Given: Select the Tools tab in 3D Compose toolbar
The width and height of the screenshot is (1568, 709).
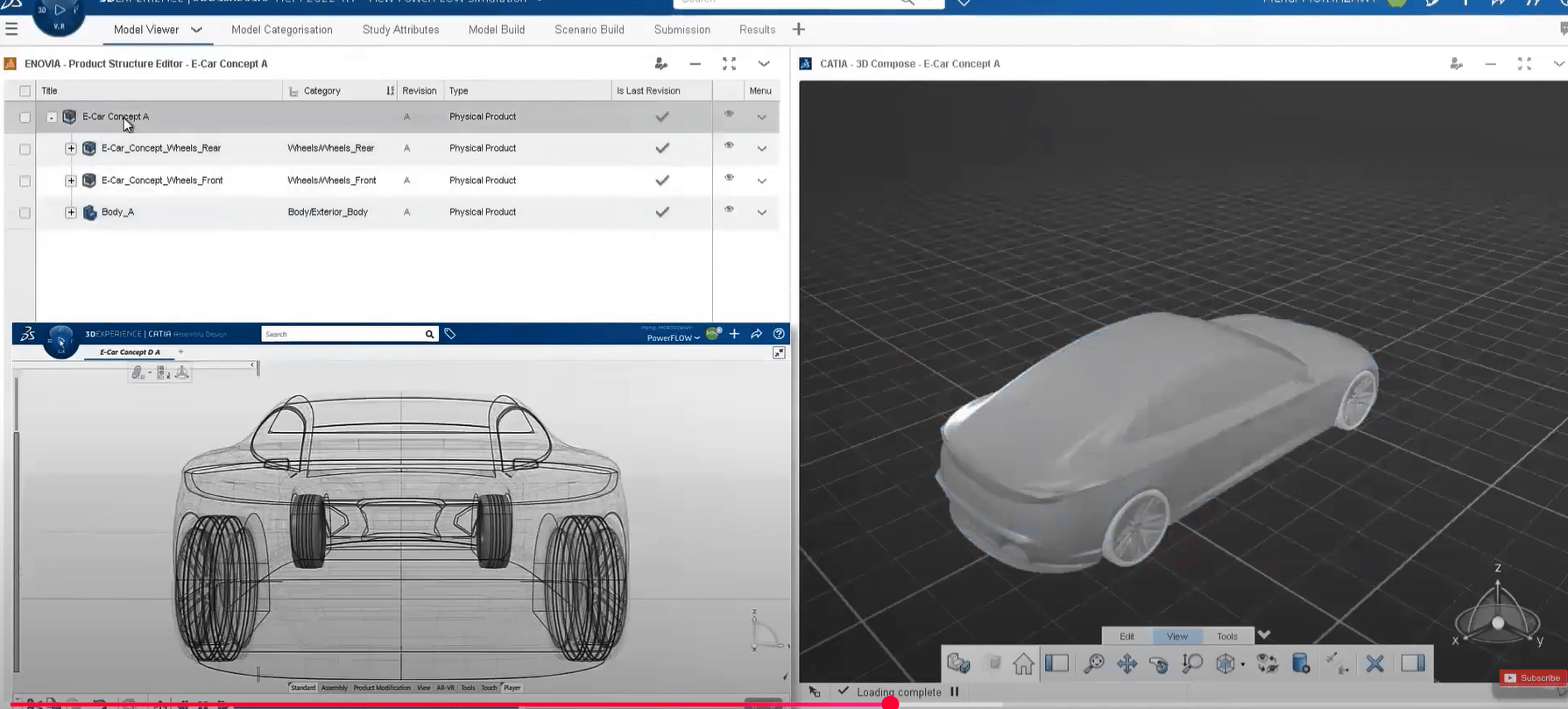Looking at the screenshot, I should (x=1227, y=636).
